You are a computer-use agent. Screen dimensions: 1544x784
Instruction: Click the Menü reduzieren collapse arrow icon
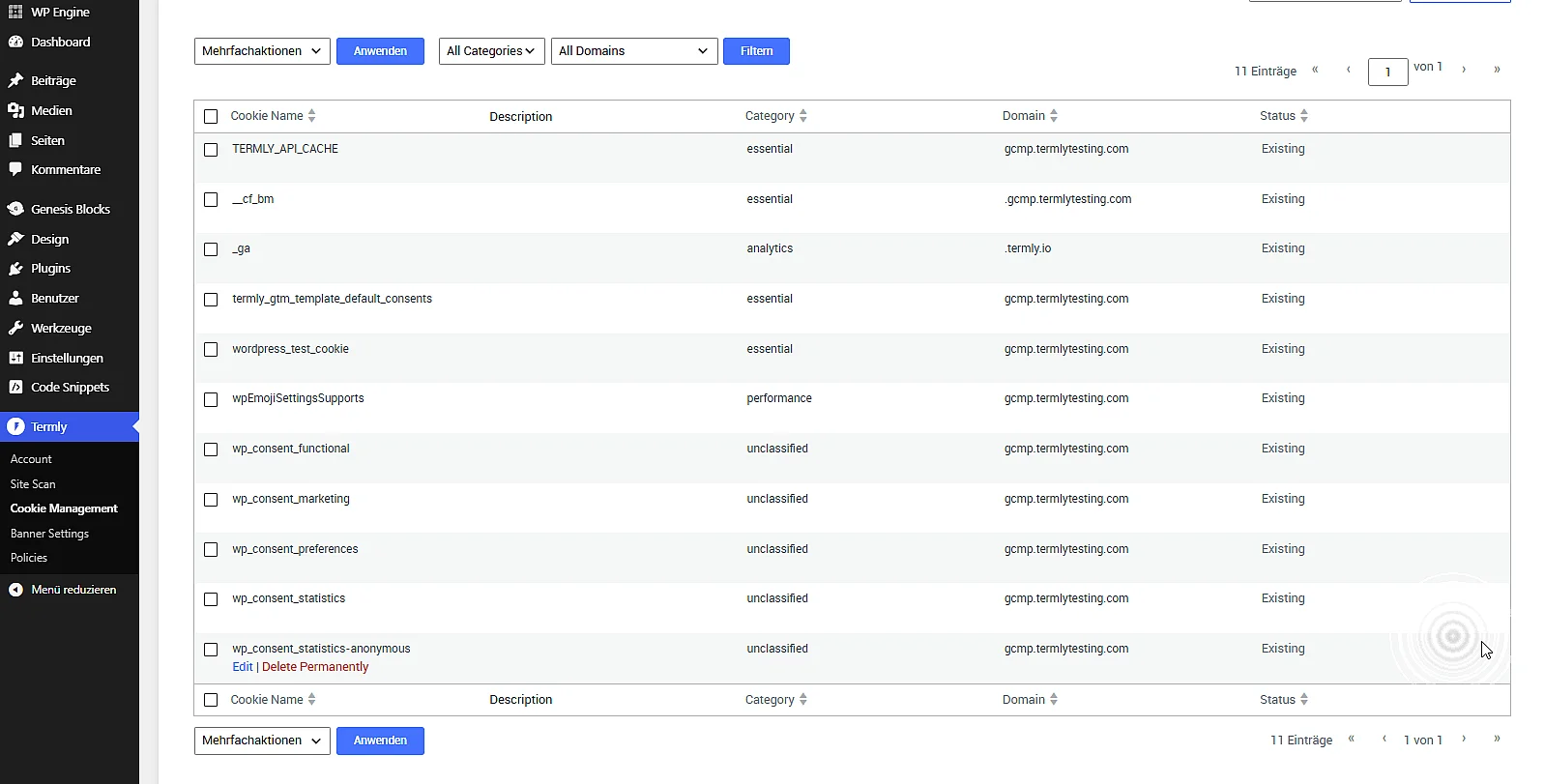pos(15,589)
